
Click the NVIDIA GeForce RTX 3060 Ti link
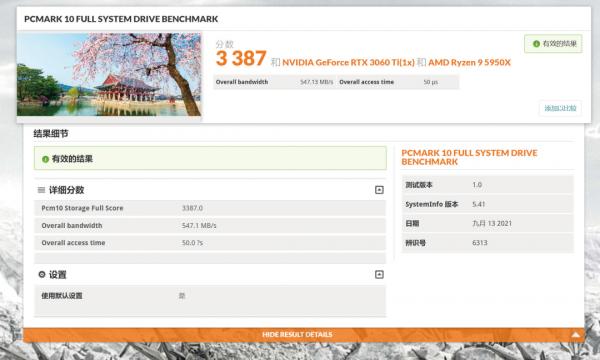[x=348, y=62]
